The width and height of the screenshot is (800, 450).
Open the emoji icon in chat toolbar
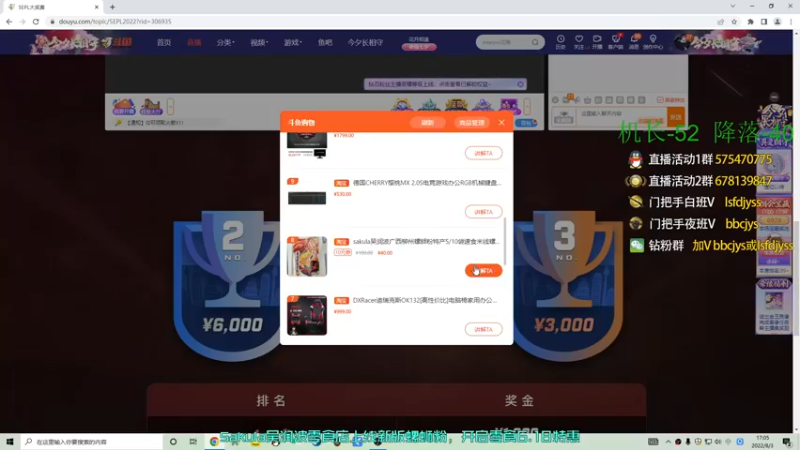tap(555, 100)
